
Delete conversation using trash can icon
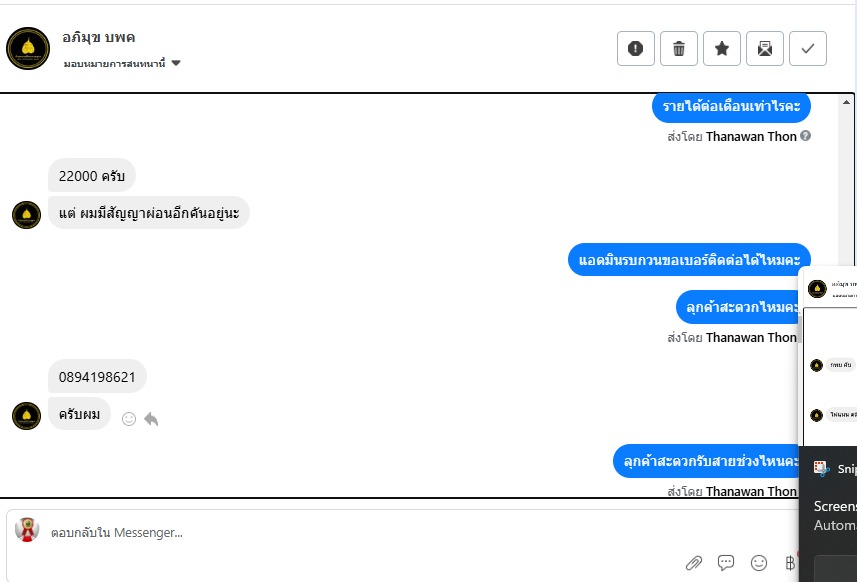point(679,49)
